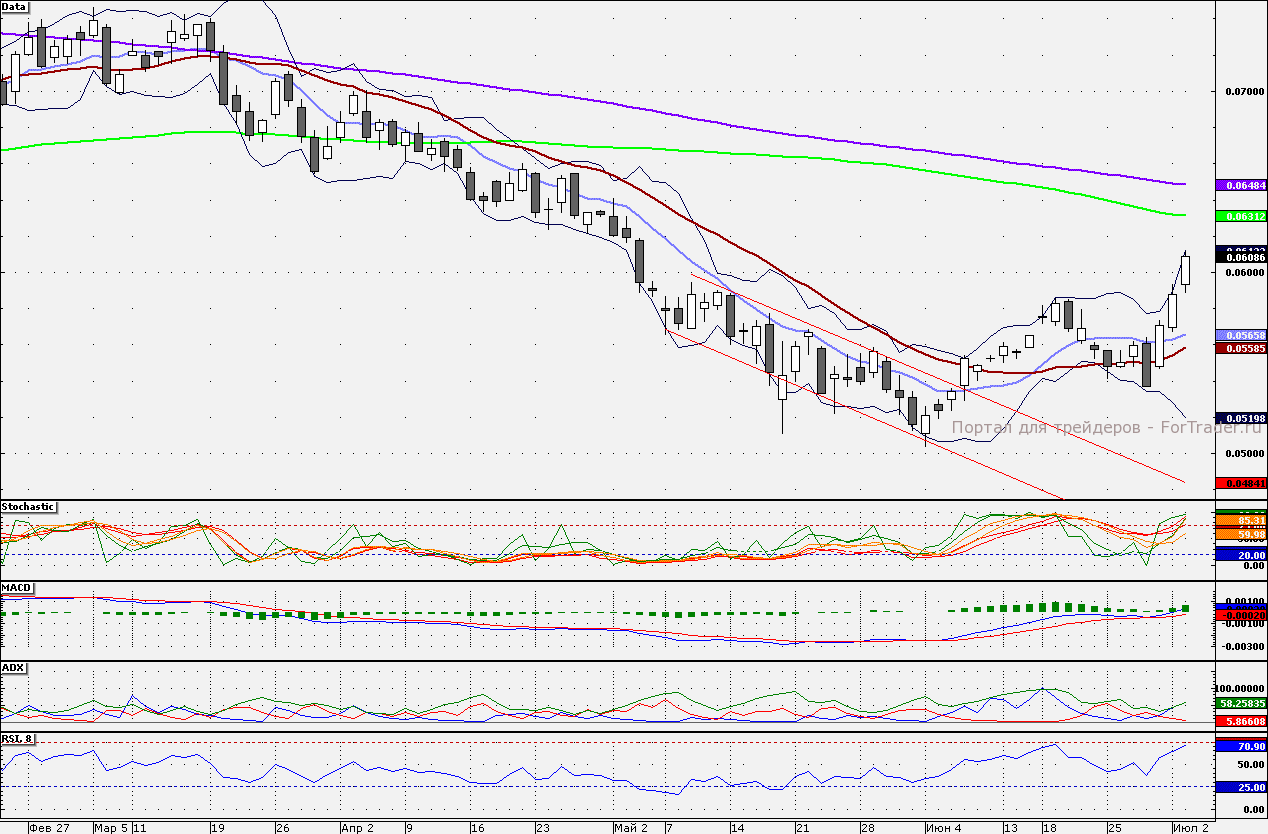Viewport: 1268px width, 834px height.
Task: Select the black 0.06086 price tag
Action: tap(1240, 258)
